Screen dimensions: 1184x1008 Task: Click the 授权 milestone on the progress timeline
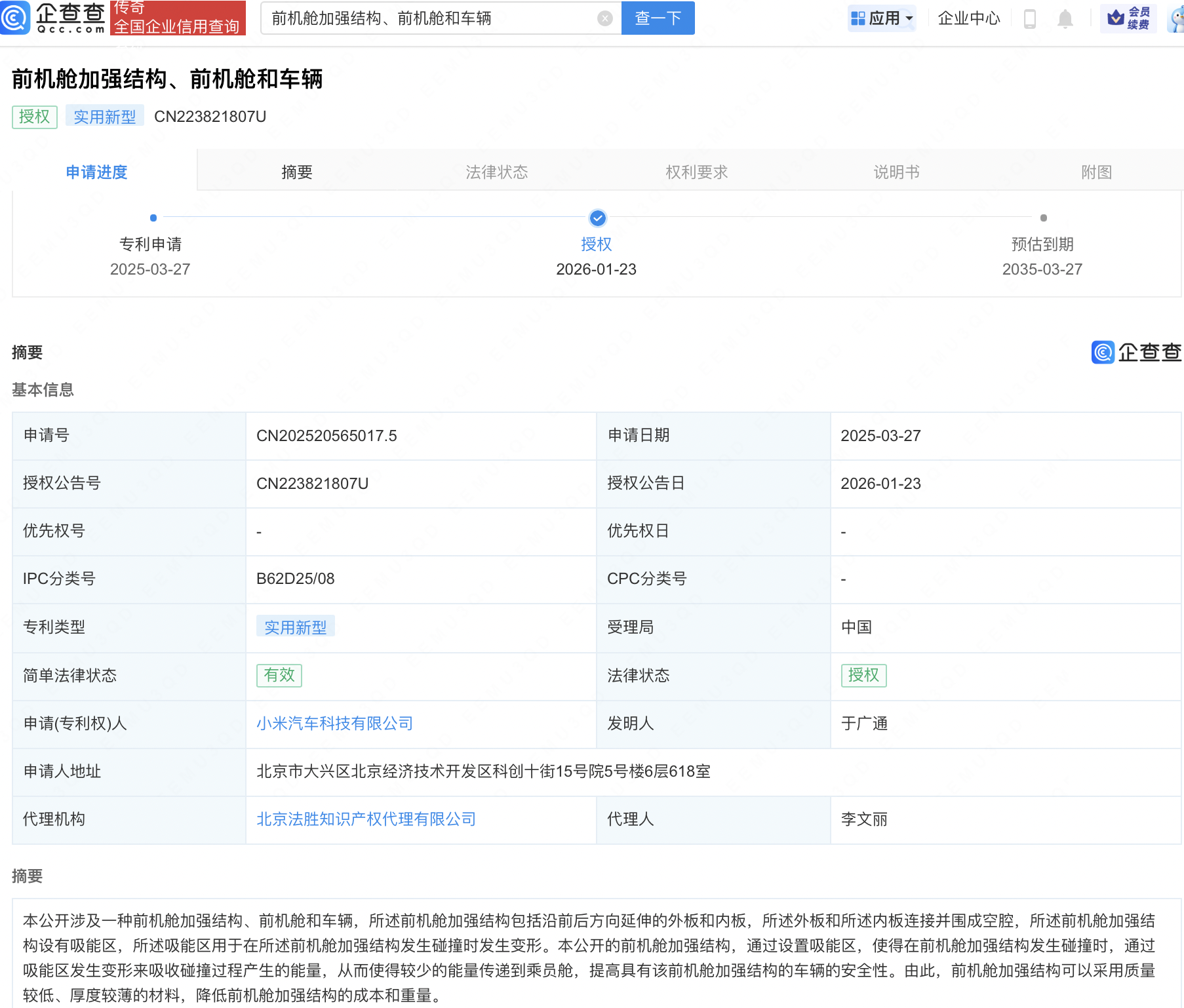coord(597,218)
